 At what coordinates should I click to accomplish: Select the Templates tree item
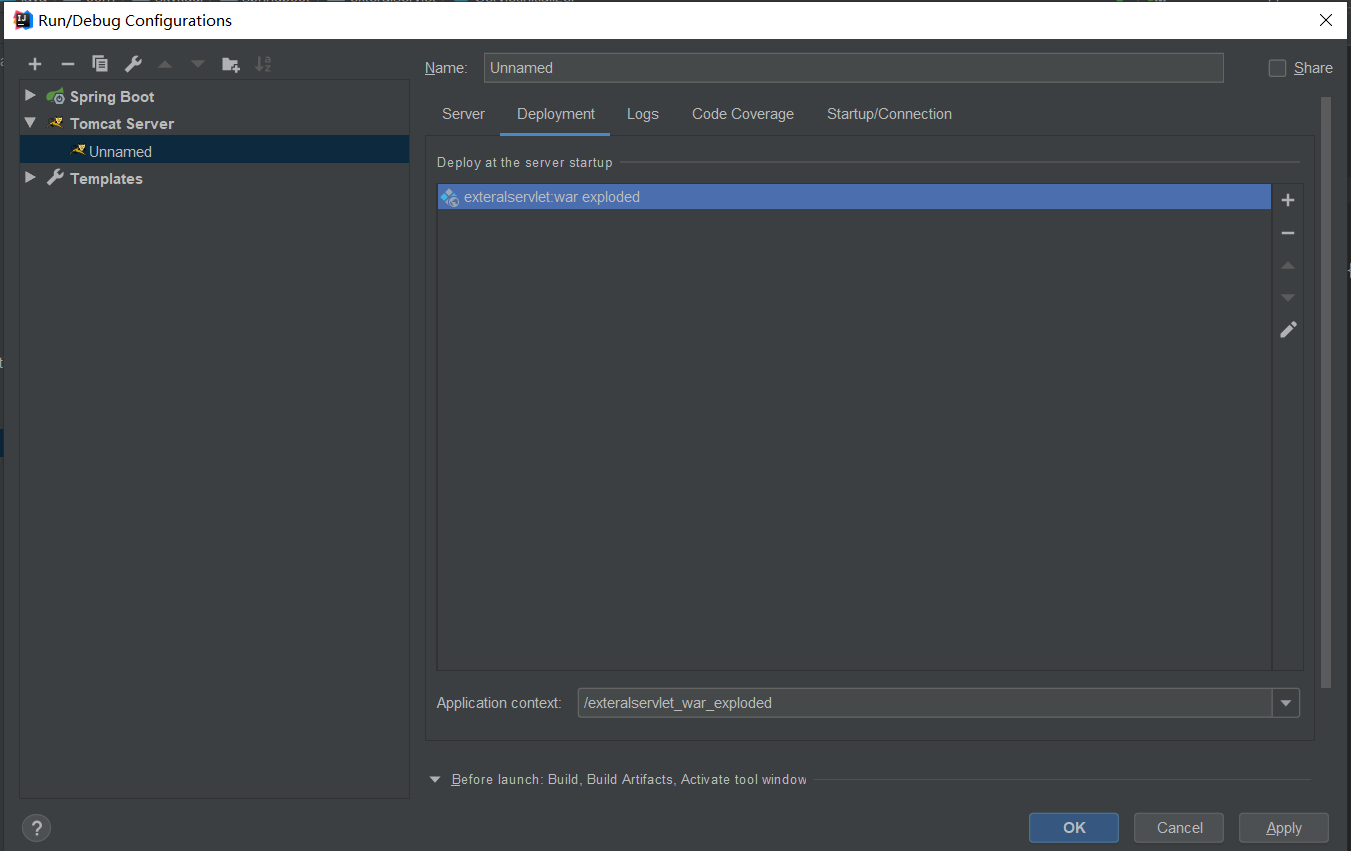(106, 179)
